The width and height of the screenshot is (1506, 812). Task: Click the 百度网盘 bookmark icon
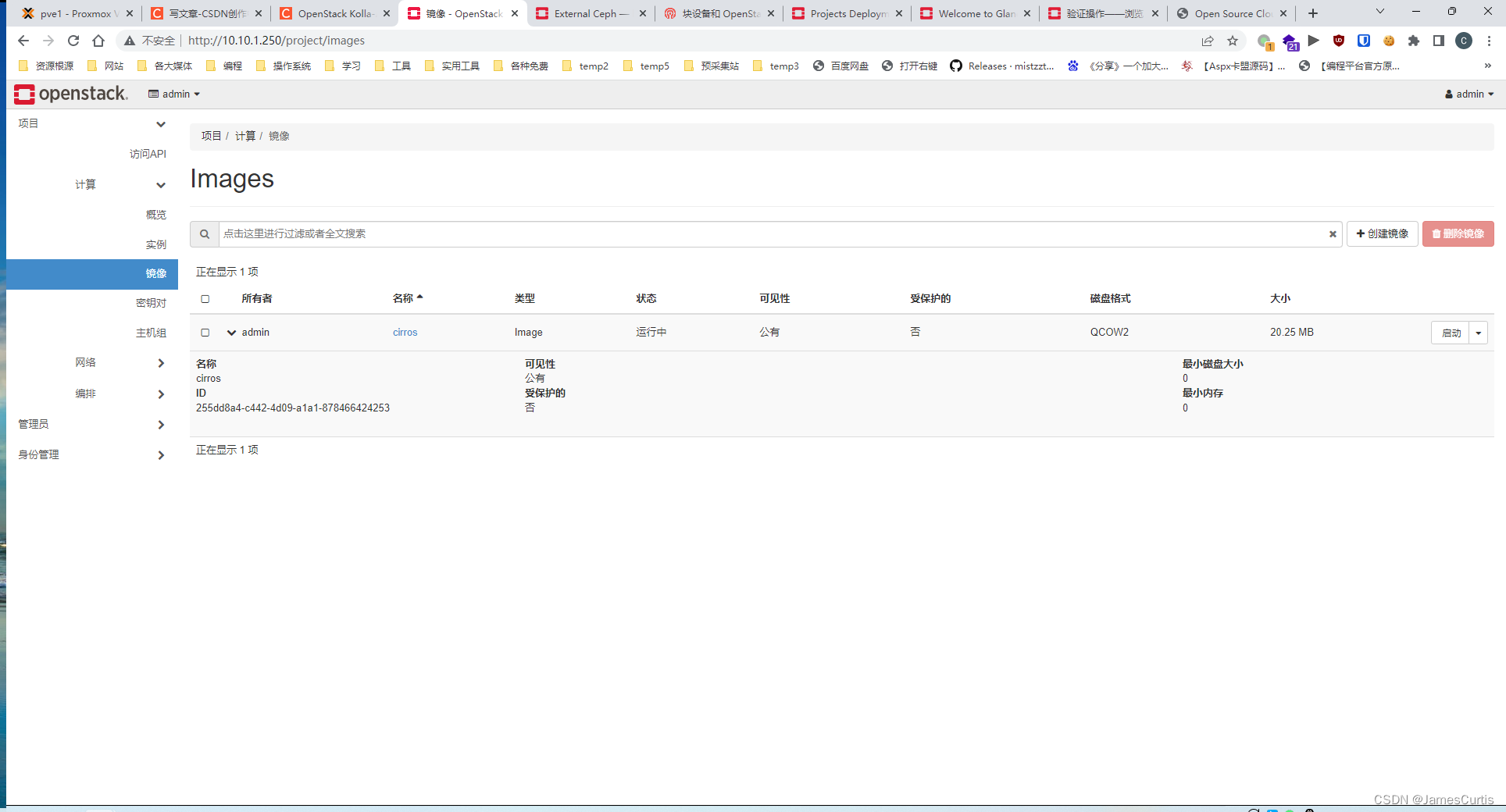click(x=819, y=66)
